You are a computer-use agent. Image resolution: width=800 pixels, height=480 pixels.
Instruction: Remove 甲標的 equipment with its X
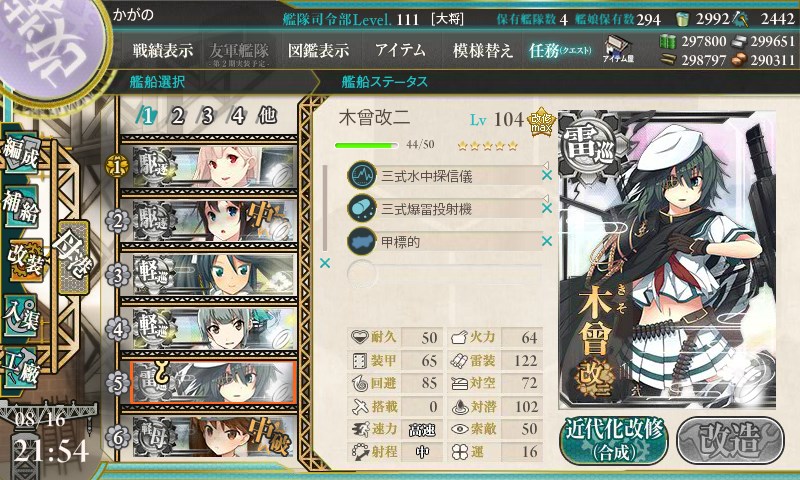click(547, 241)
